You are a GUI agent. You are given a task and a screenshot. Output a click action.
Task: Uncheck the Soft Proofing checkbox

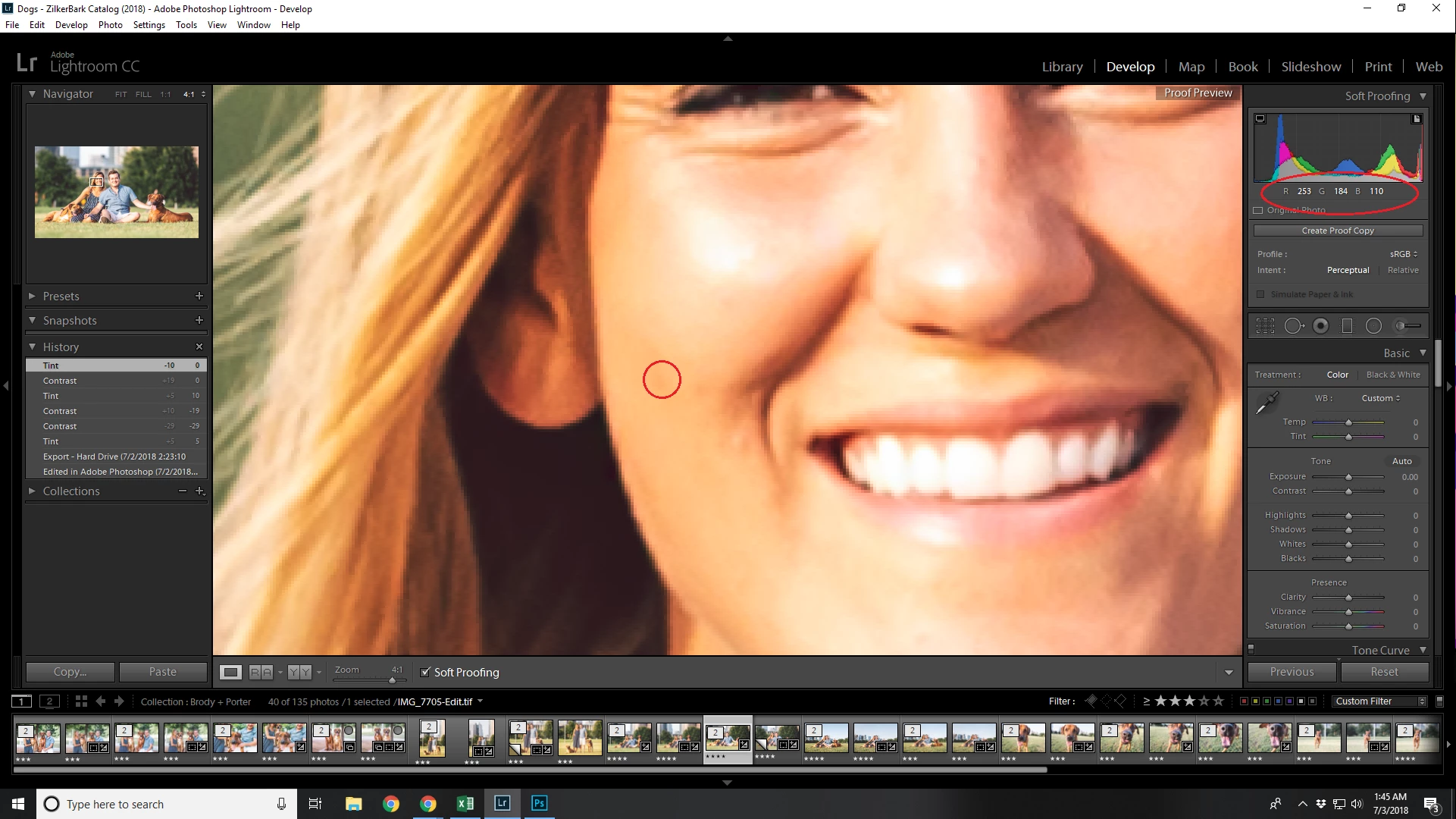425,672
